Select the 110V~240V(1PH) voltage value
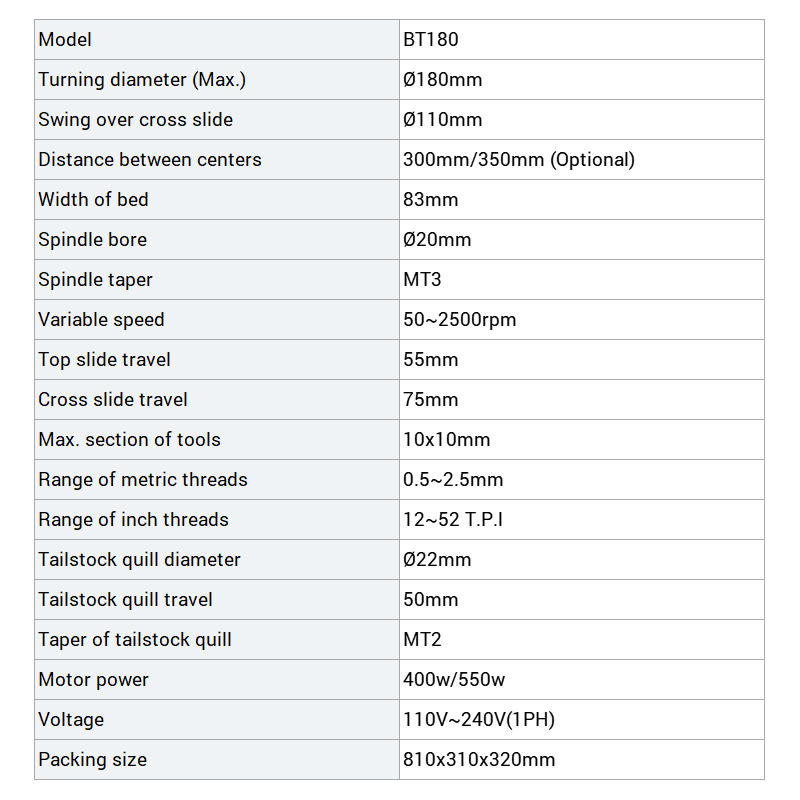 click(x=479, y=719)
